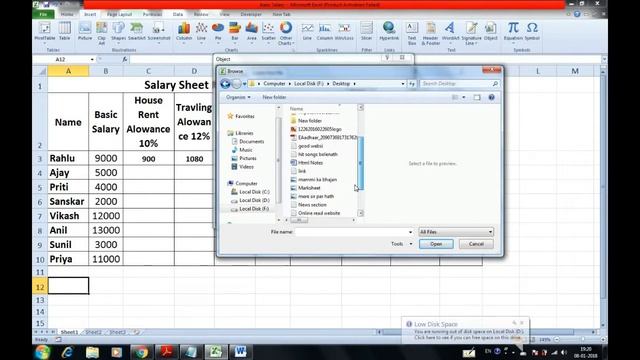Select Local Disk (C:) in navigation pane
Viewport: 640px width, 360px height.
point(250,192)
